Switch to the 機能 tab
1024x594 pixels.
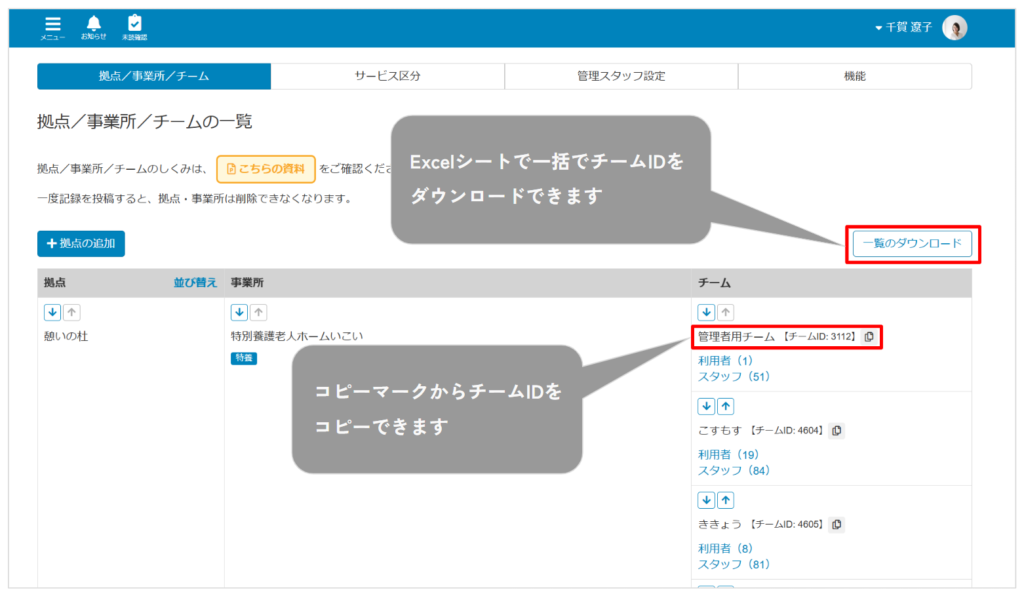pyautogui.click(x=854, y=74)
